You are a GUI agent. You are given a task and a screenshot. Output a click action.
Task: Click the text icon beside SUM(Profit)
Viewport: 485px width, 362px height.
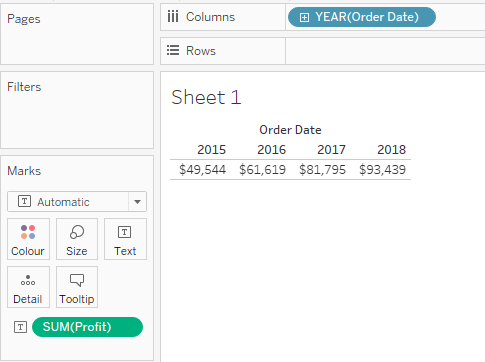[20, 327]
